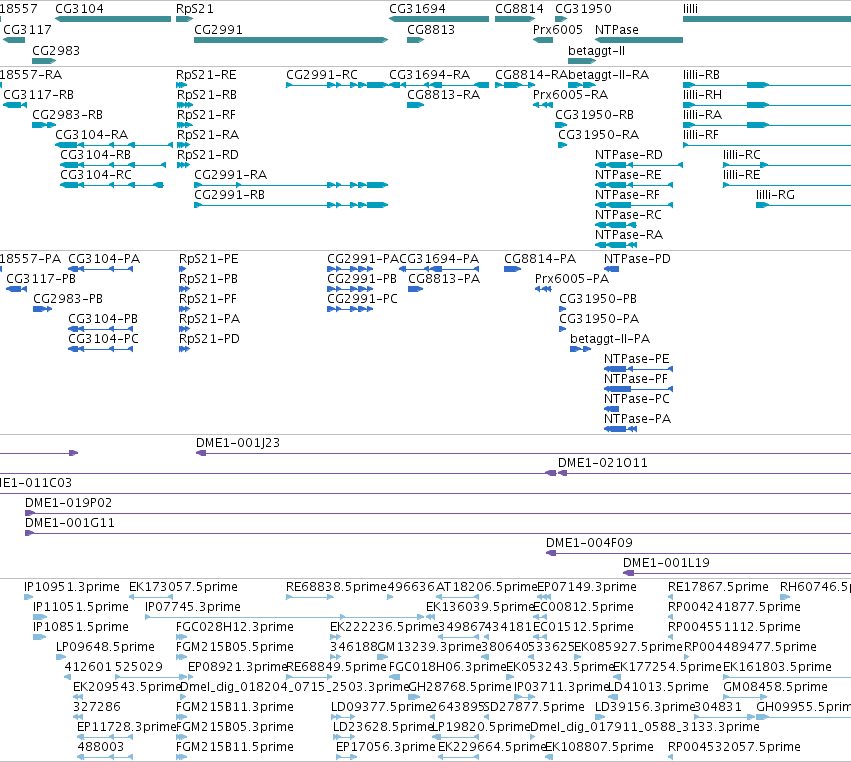Click EST RE17867.5prime

(671, 598)
